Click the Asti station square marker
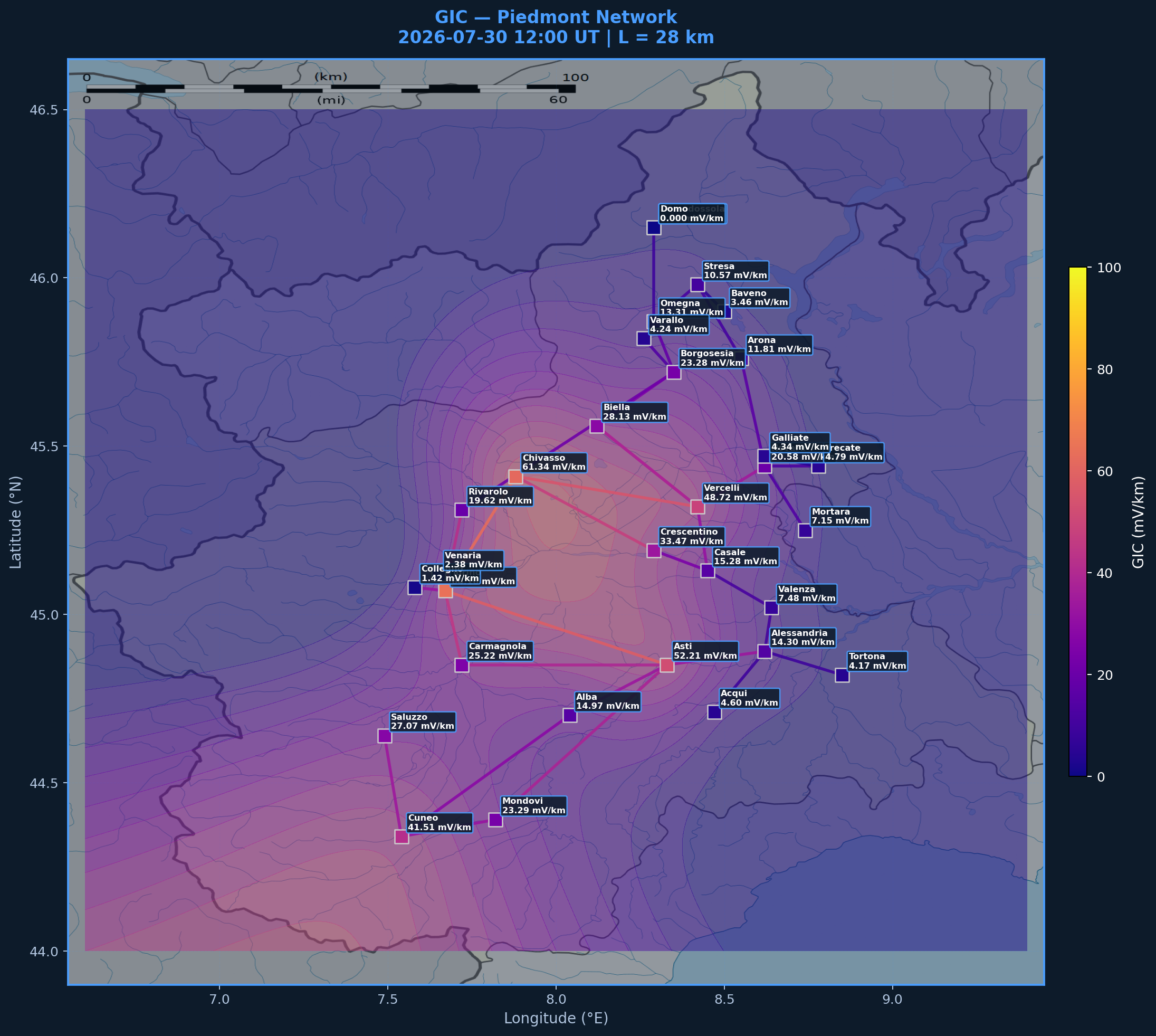 [667, 665]
